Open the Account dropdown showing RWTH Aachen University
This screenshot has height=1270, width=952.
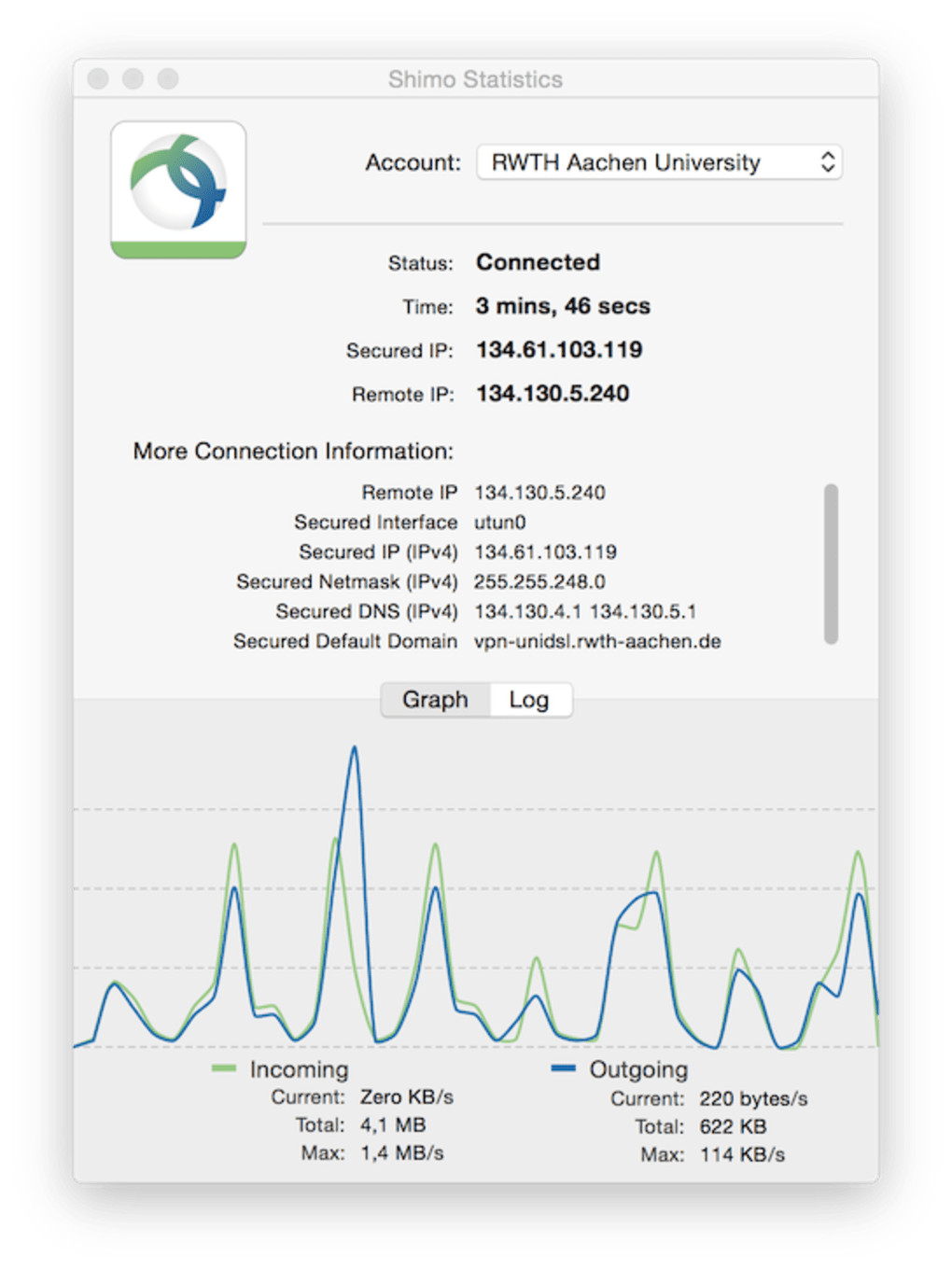point(659,162)
